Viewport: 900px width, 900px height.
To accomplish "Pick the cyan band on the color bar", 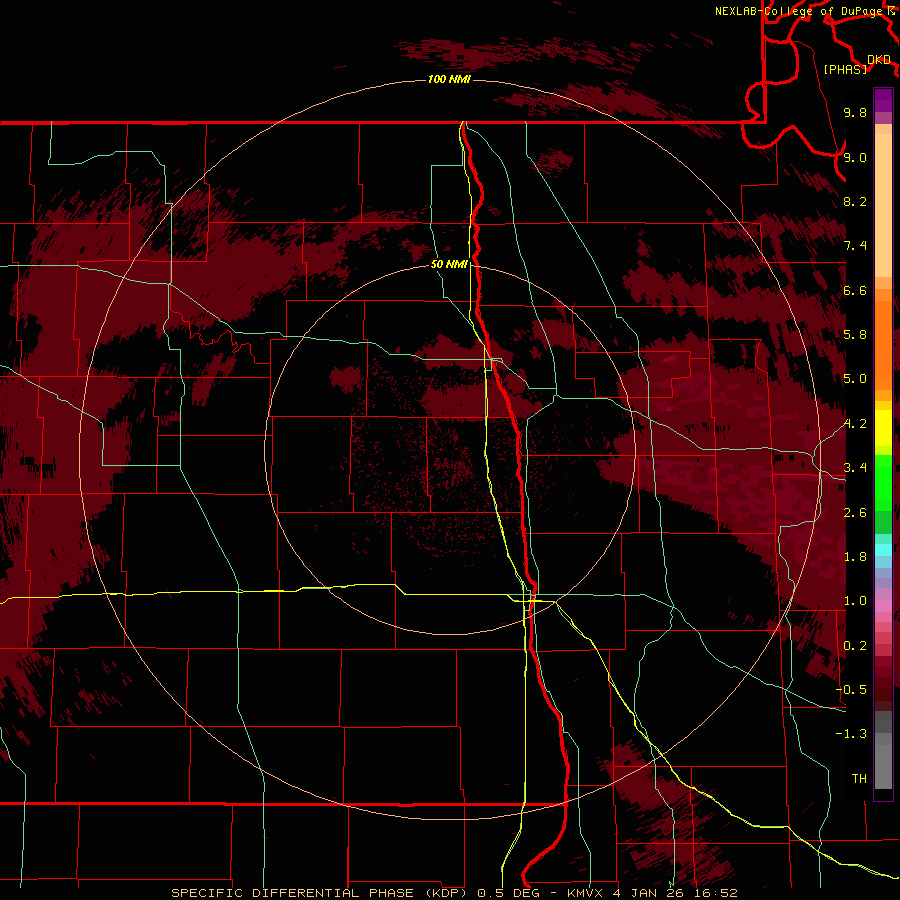I will tap(883, 550).
